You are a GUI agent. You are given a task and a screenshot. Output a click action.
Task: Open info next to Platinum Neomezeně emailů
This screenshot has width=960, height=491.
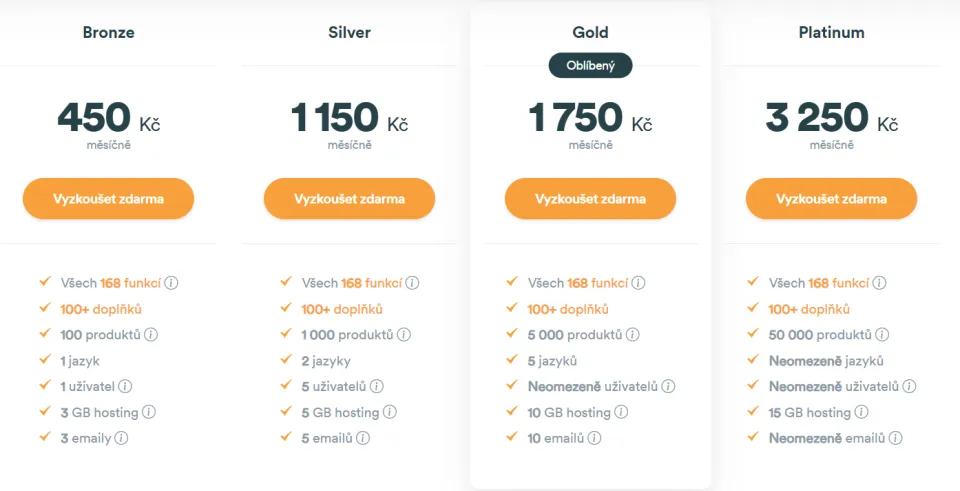tap(896, 438)
